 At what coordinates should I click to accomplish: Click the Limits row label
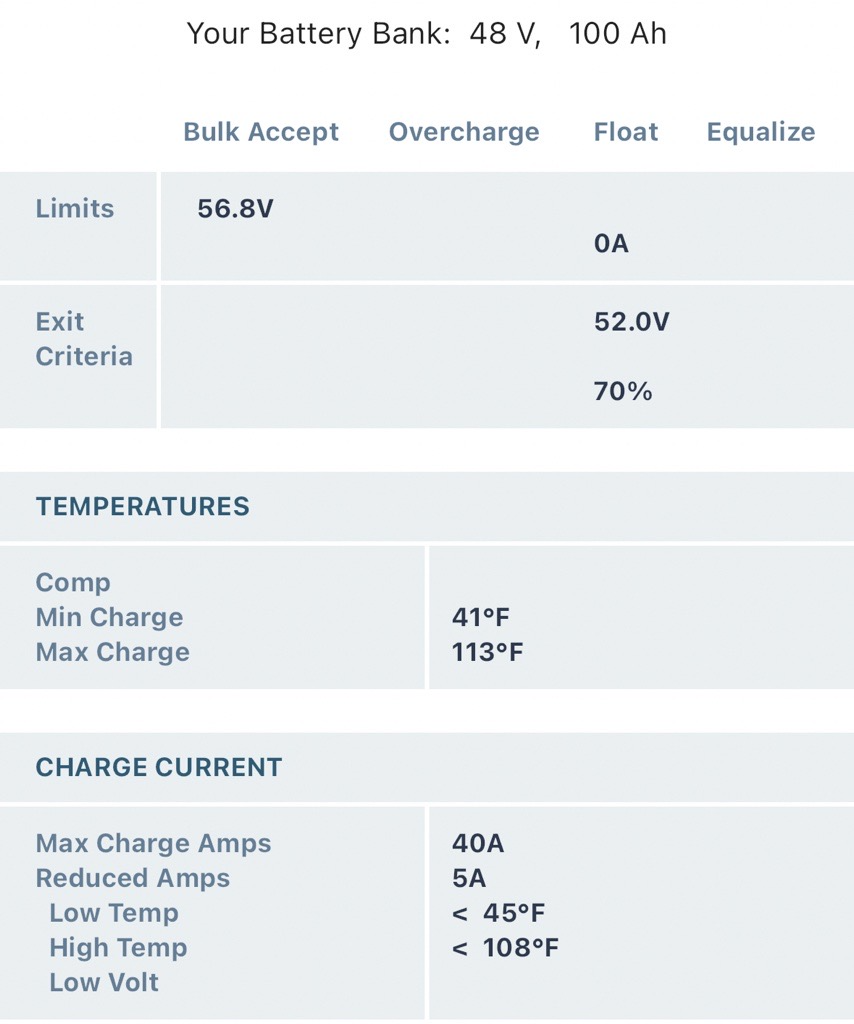tap(75, 209)
